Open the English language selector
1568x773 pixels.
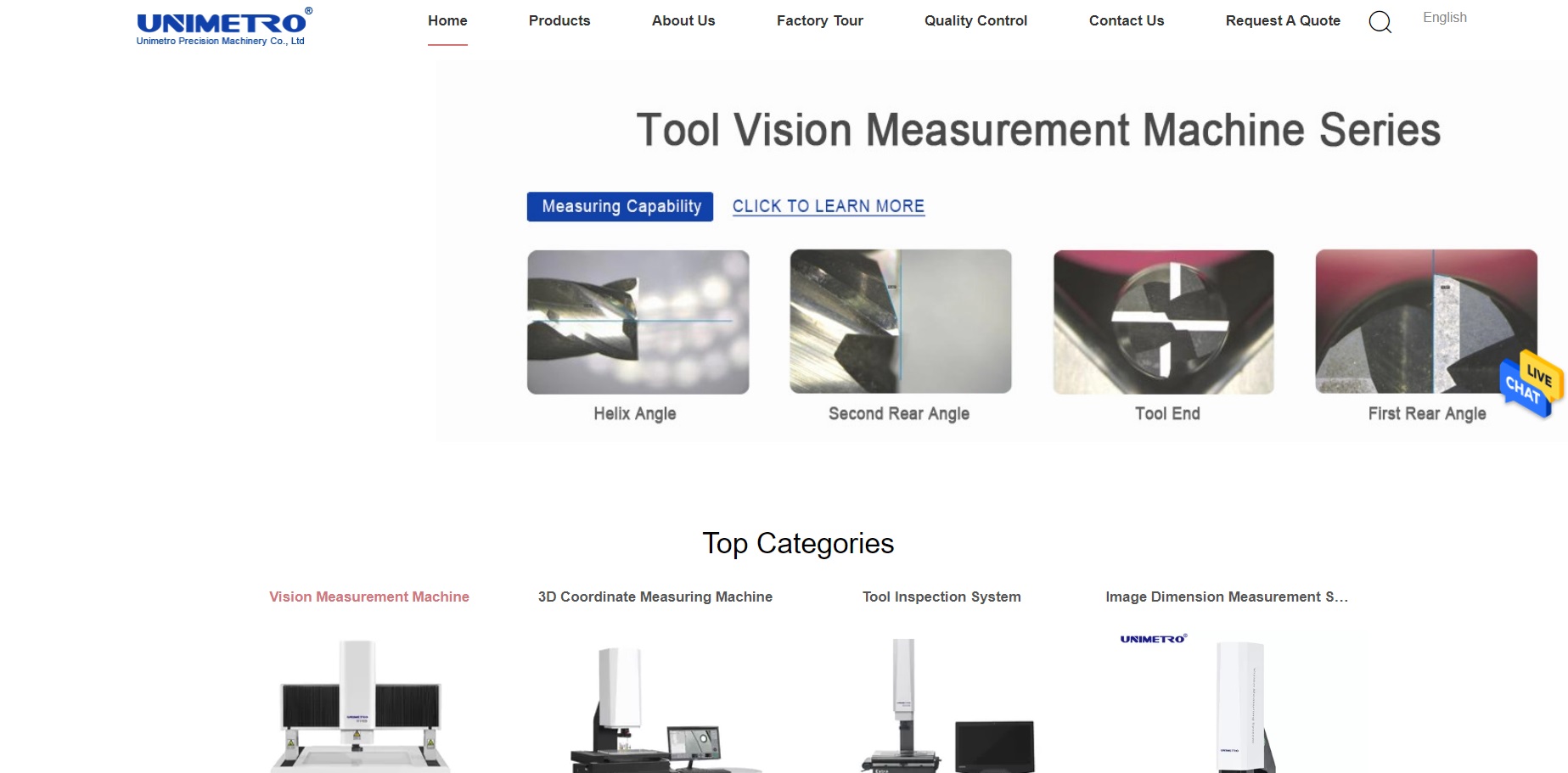[x=1444, y=17]
